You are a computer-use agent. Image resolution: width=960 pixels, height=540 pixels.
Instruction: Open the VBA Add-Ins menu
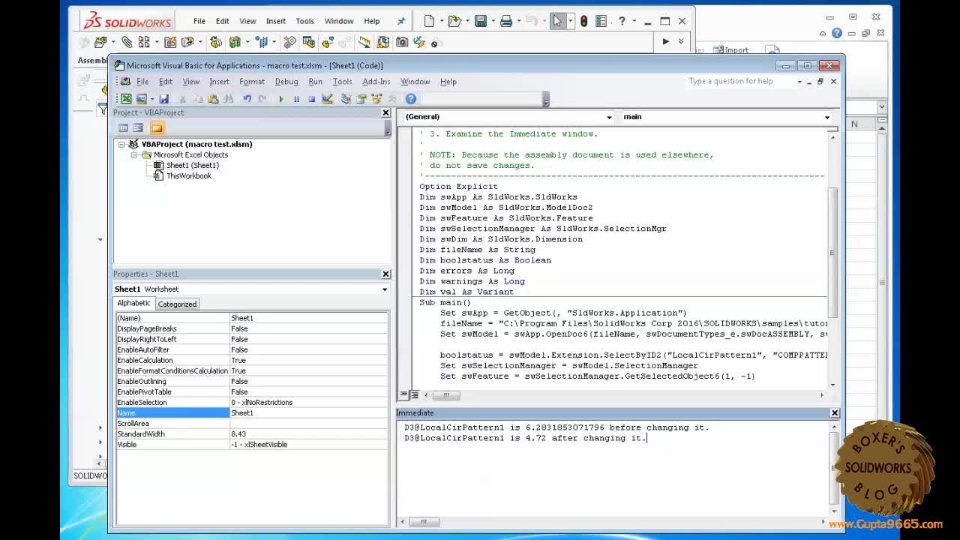pyautogui.click(x=376, y=81)
